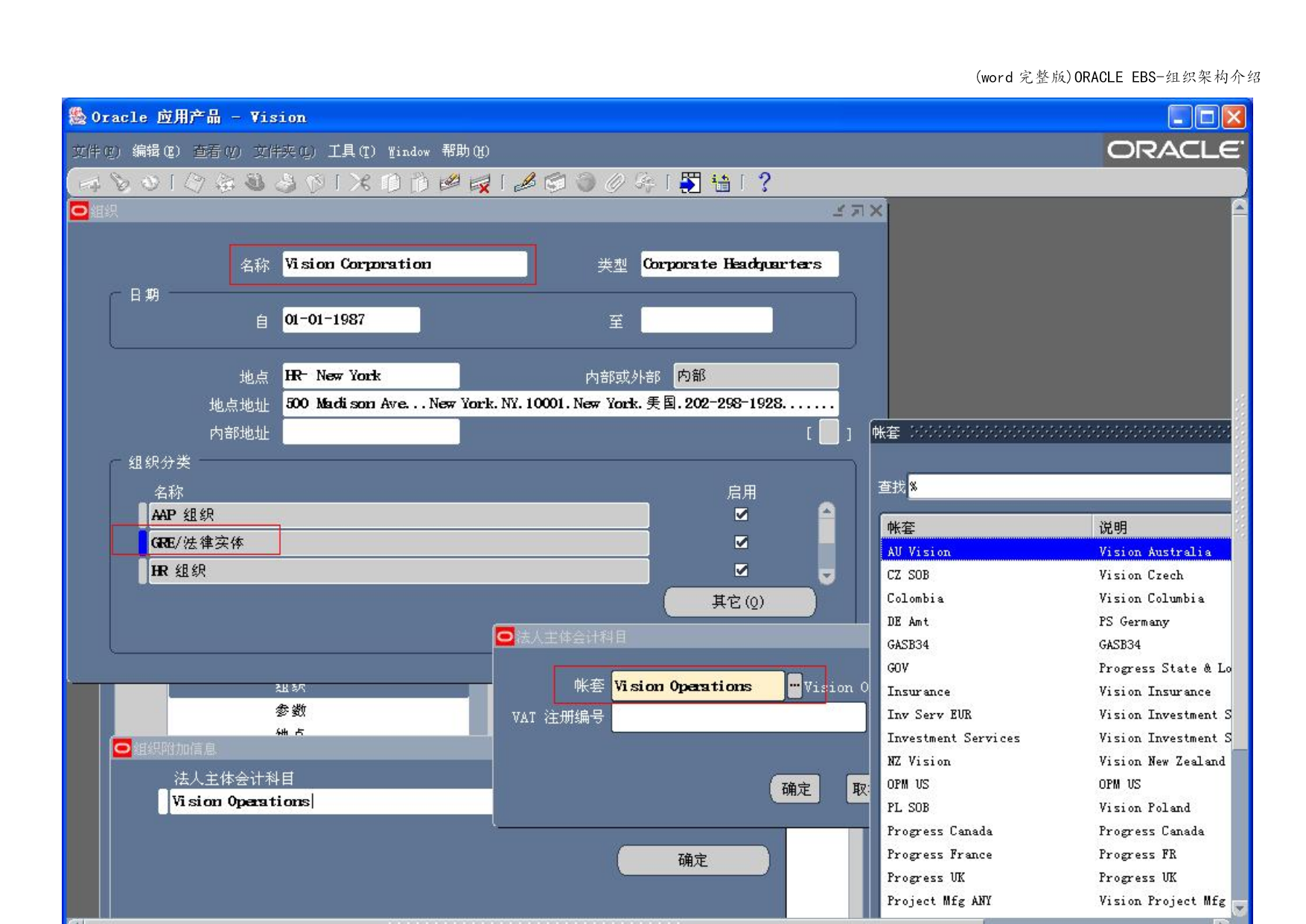This screenshot has width=1306, height=924.
Task: Click the Edit Field pencil icon
Action: coord(525,182)
